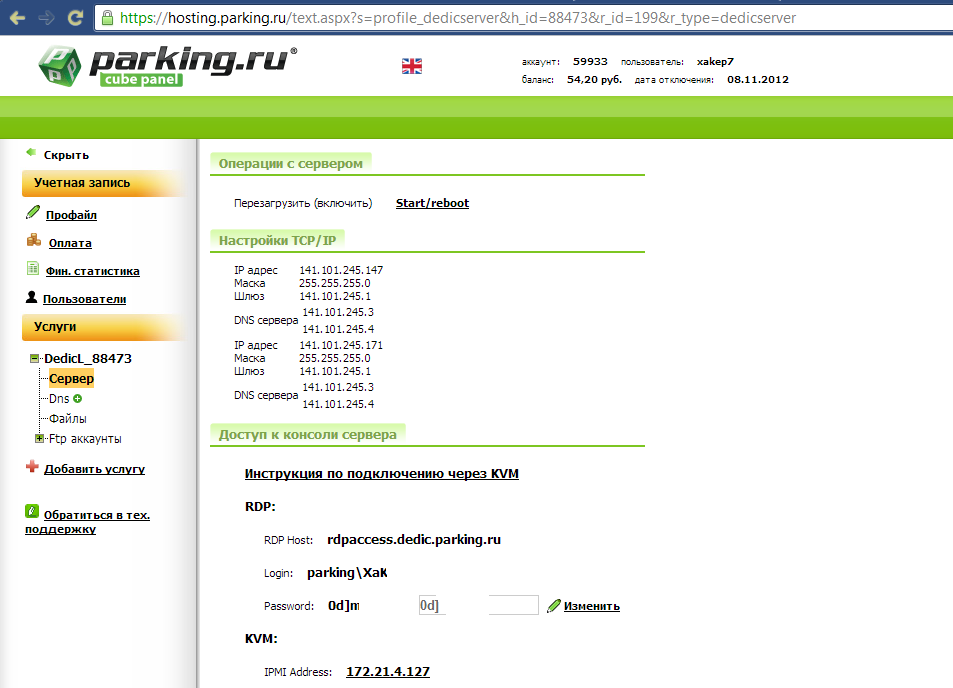Image resolution: width=953 pixels, height=688 pixels.
Task: Click the person icon beside Пользователи
Action: 32,297
